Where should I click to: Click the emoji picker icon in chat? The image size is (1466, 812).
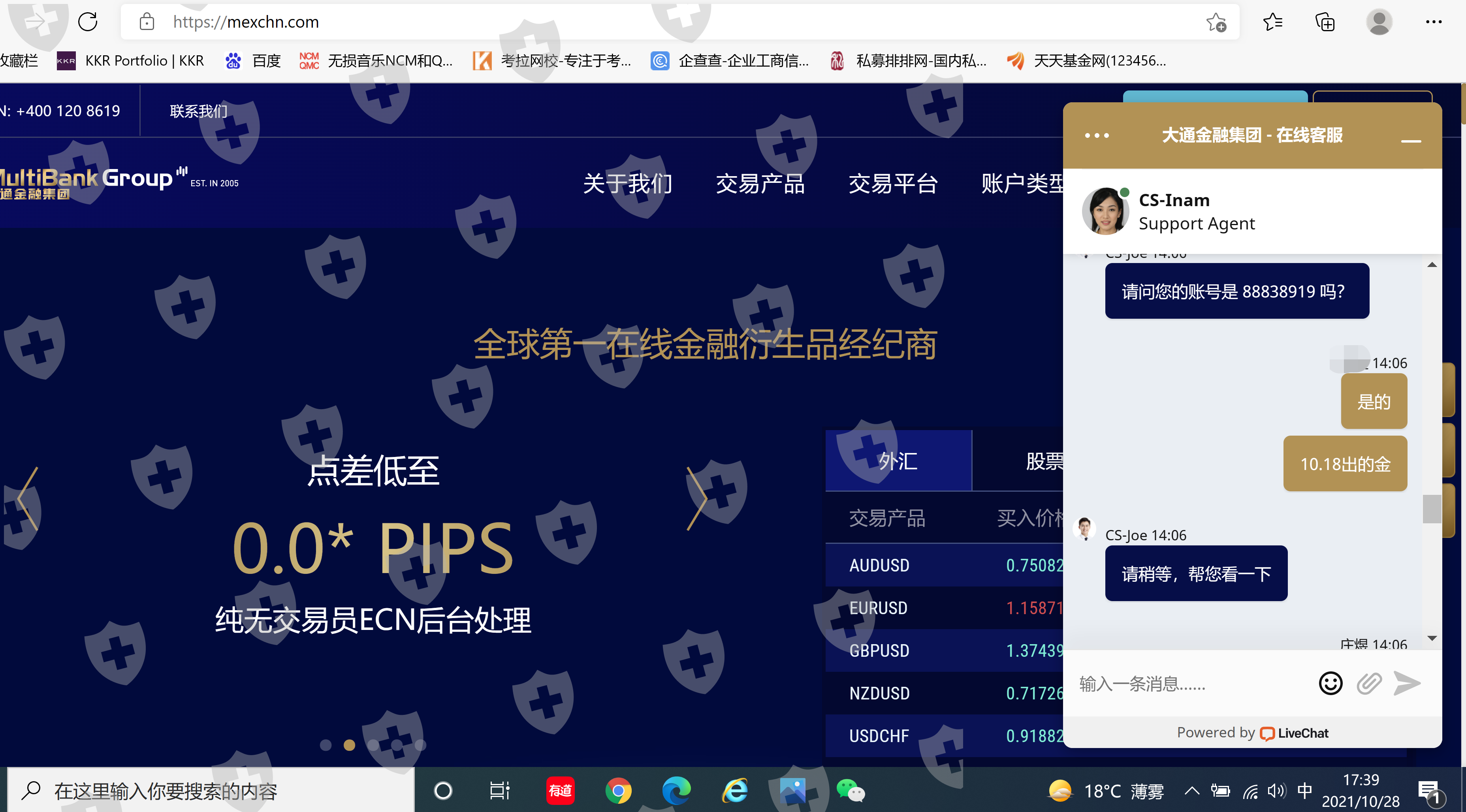[1330, 683]
